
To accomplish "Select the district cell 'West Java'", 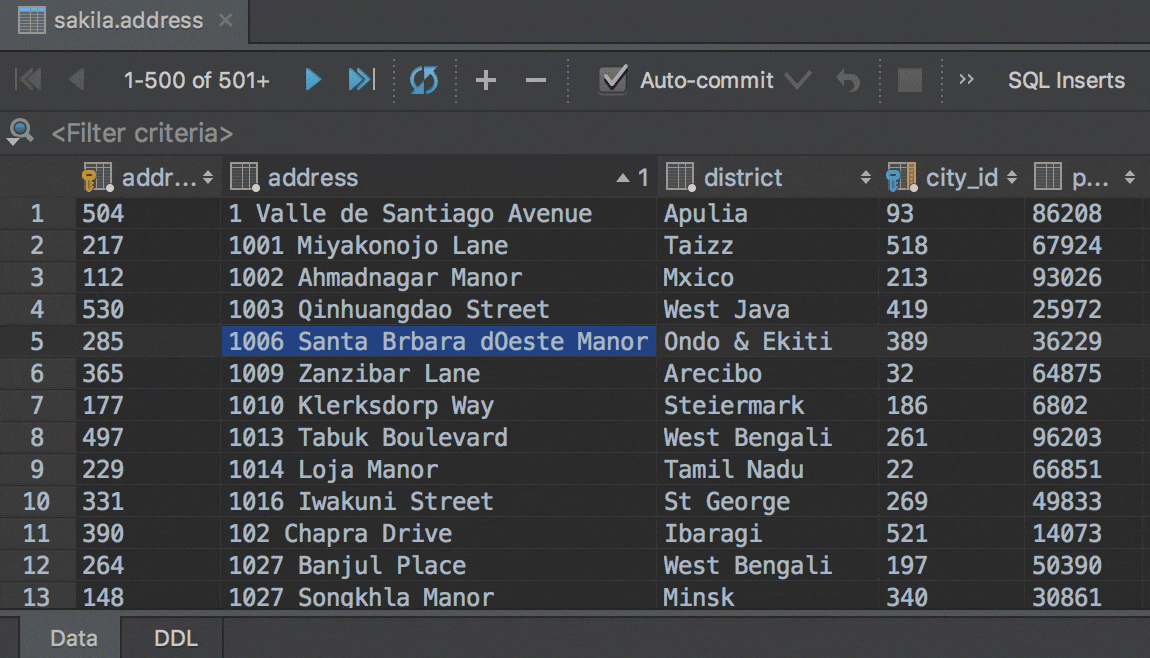I will point(768,310).
